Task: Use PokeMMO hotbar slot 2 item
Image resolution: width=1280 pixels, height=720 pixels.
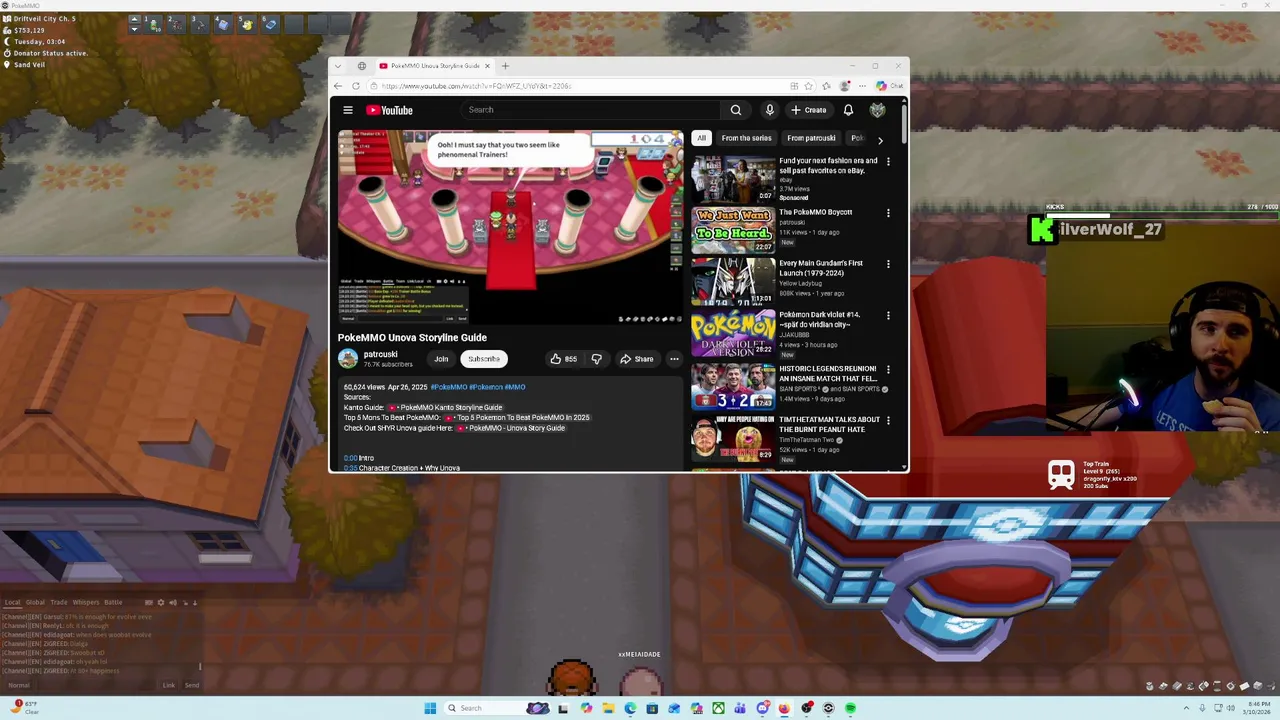Action: coord(177,25)
